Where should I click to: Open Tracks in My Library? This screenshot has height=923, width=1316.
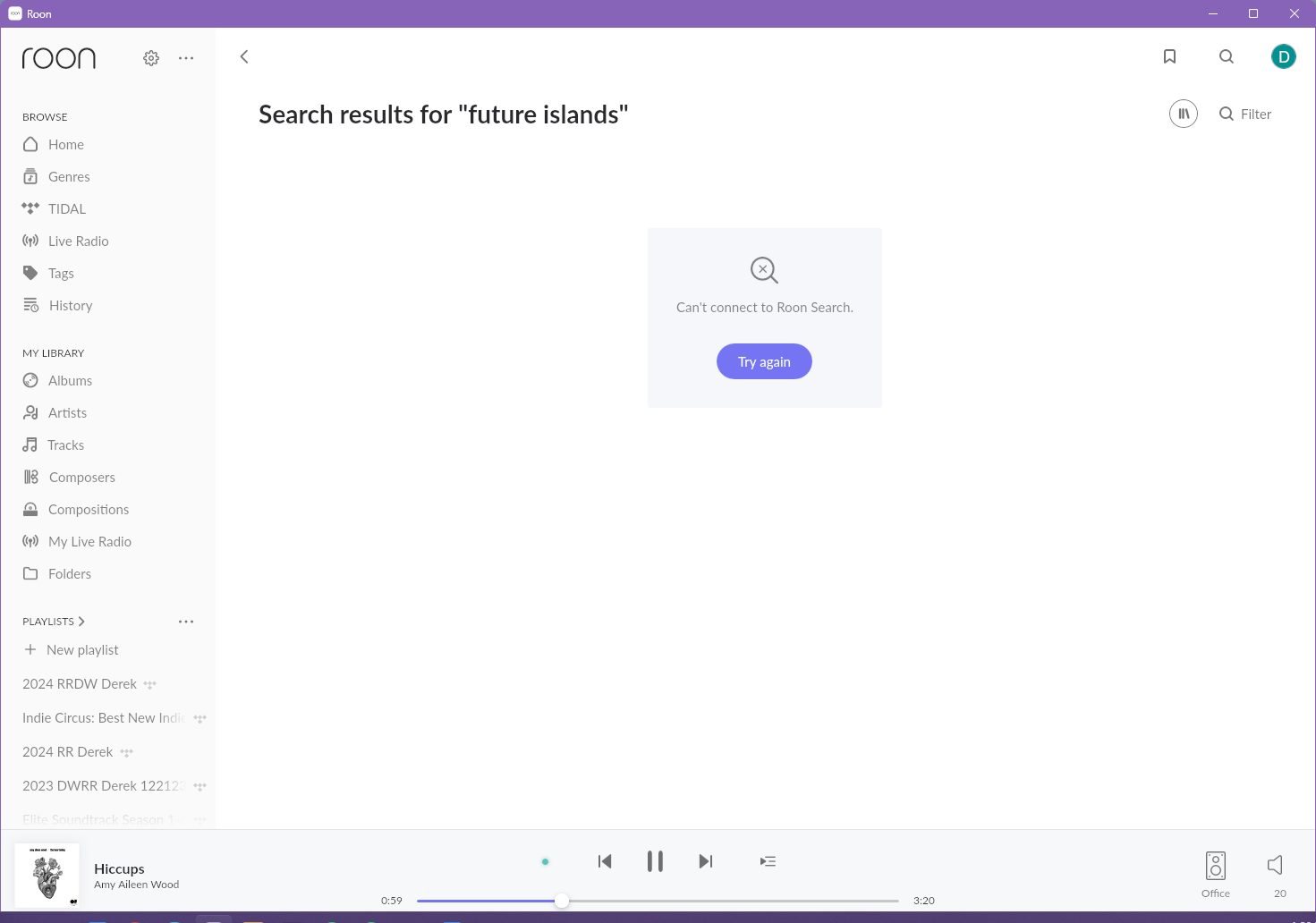pyautogui.click(x=53, y=445)
